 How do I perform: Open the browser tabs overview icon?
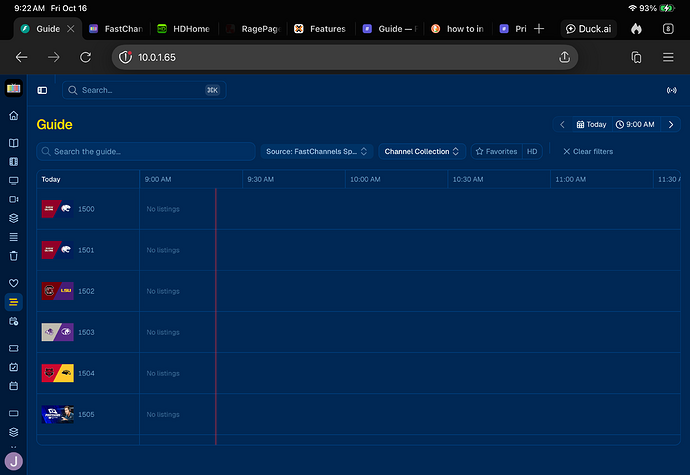(x=636, y=57)
